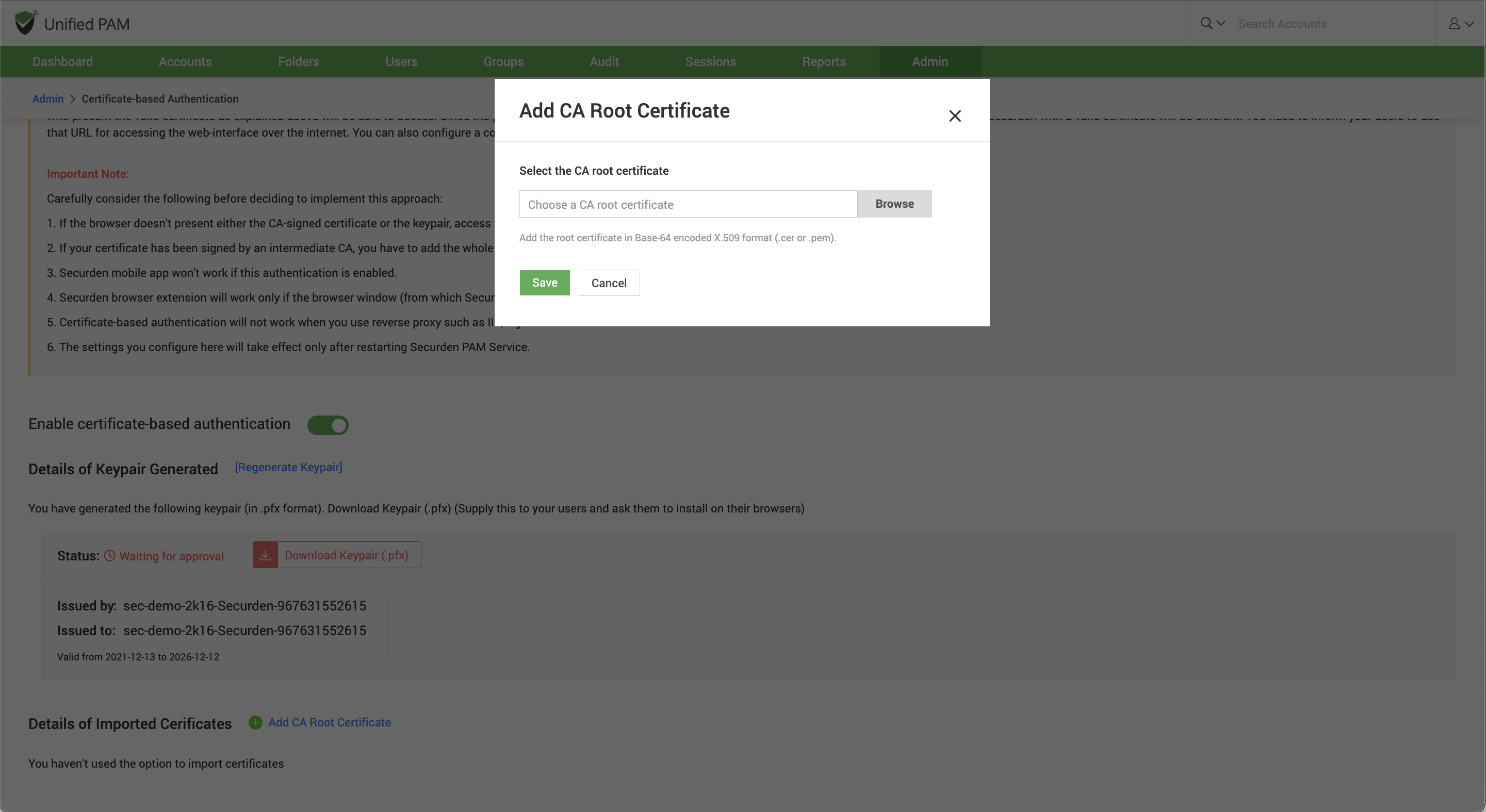Screen dimensions: 1486x812
Task: Open the Dashboard tab
Action: (62, 62)
